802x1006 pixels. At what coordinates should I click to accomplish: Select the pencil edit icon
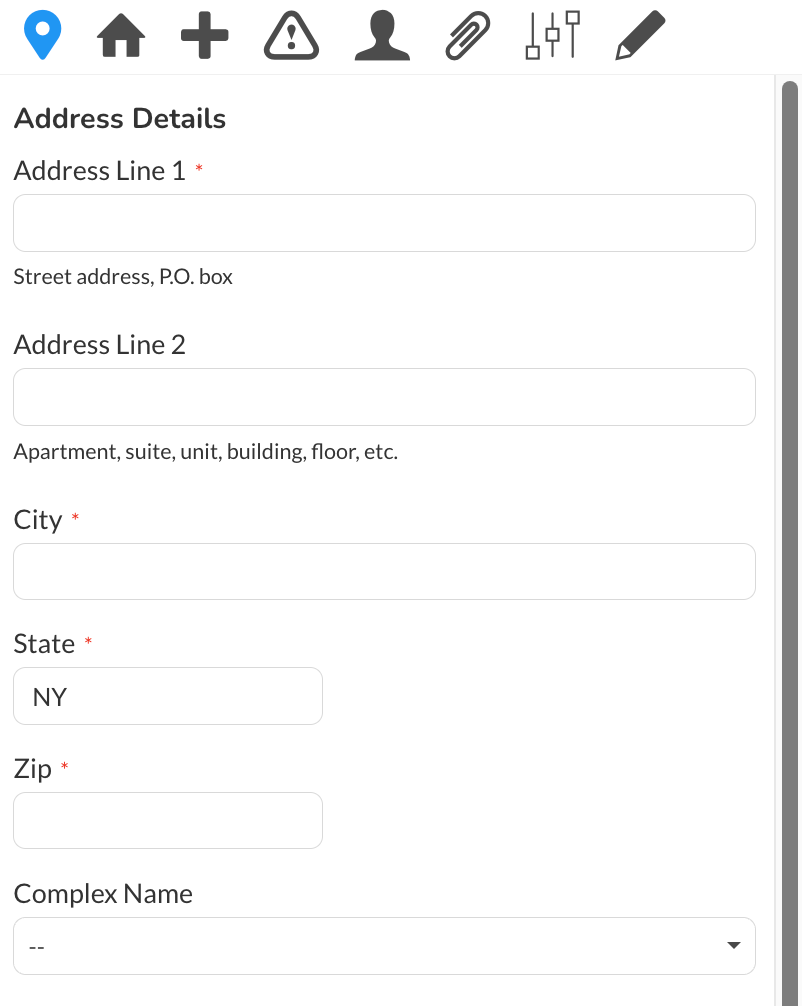pos(640,36)
